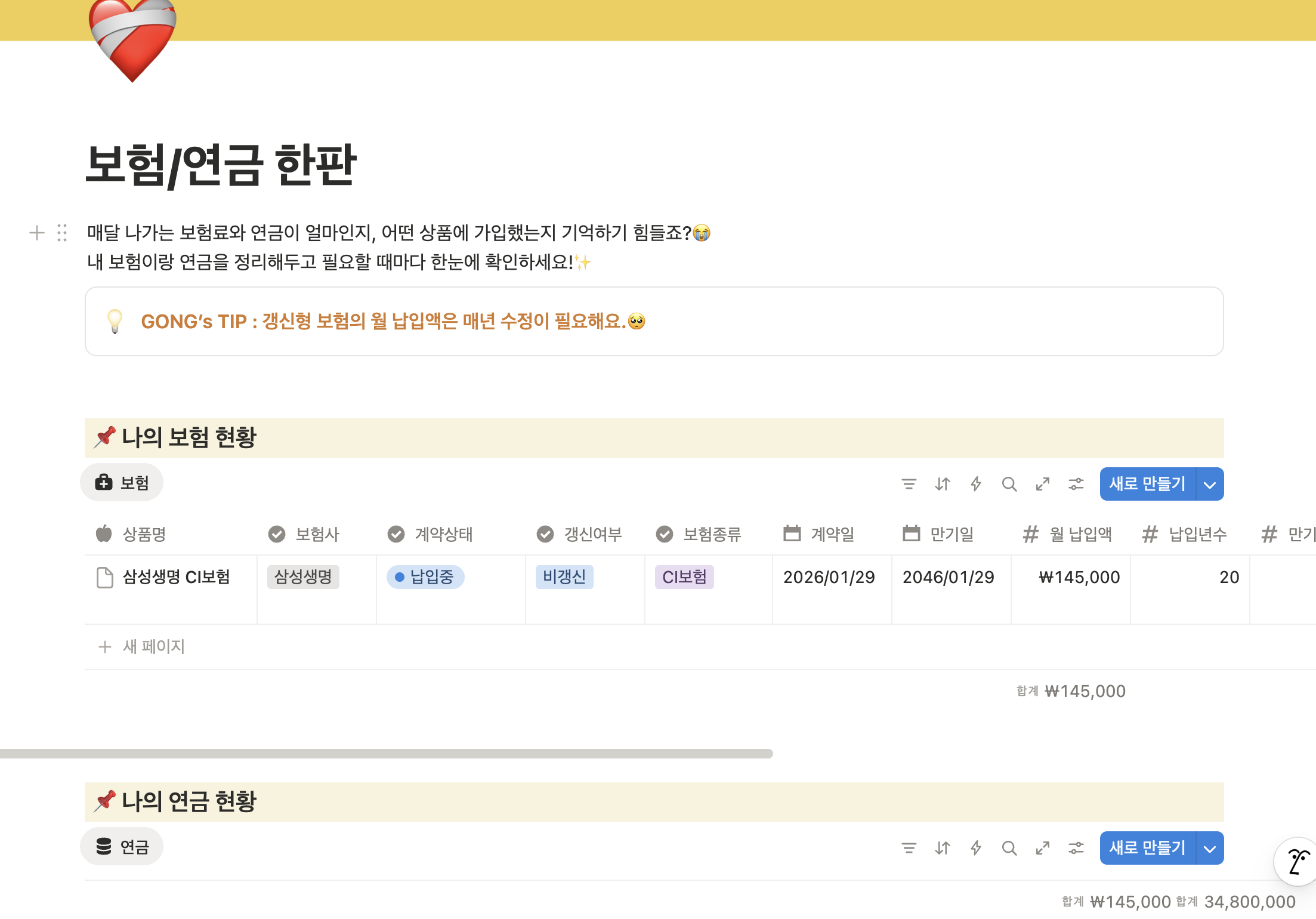Expand dropdown arrow next to pension 새로 만들기
Screen dimensions: 1316x919
pyautogui.click(x=1210, y=849)
